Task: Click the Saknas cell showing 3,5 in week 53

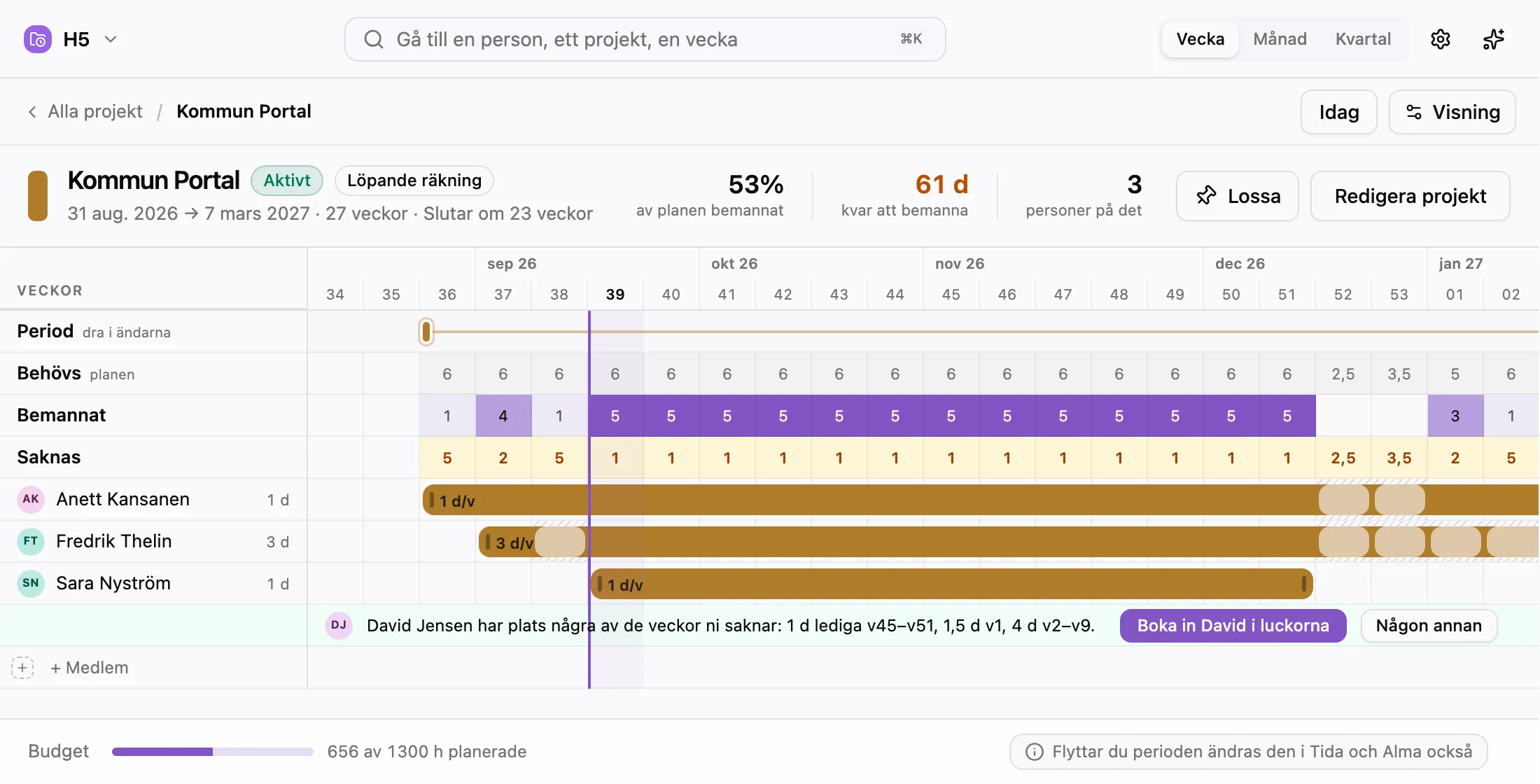Action: pos(1399,458)
